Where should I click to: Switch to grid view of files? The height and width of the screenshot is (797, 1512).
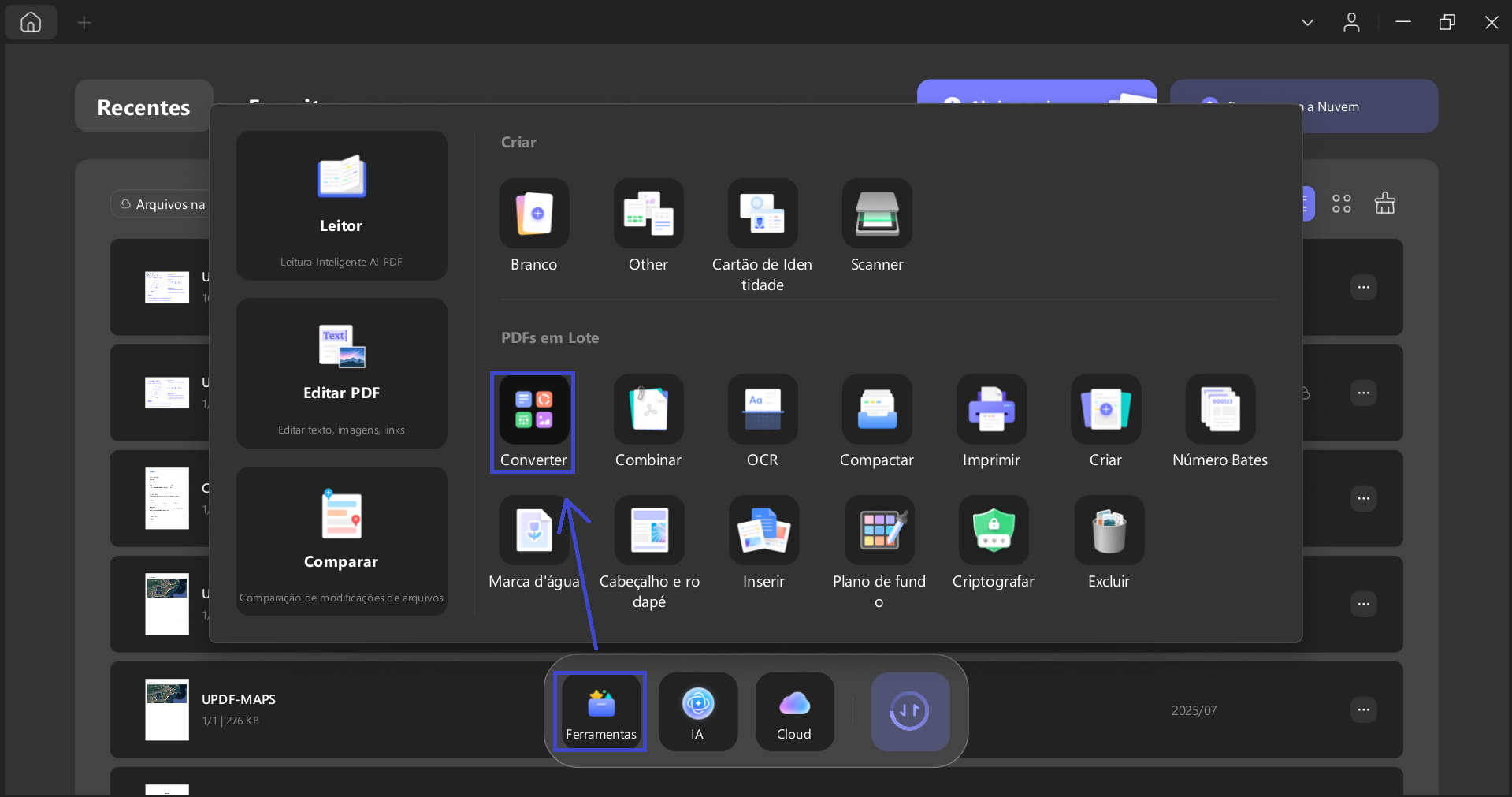(x=1341, y=204)
